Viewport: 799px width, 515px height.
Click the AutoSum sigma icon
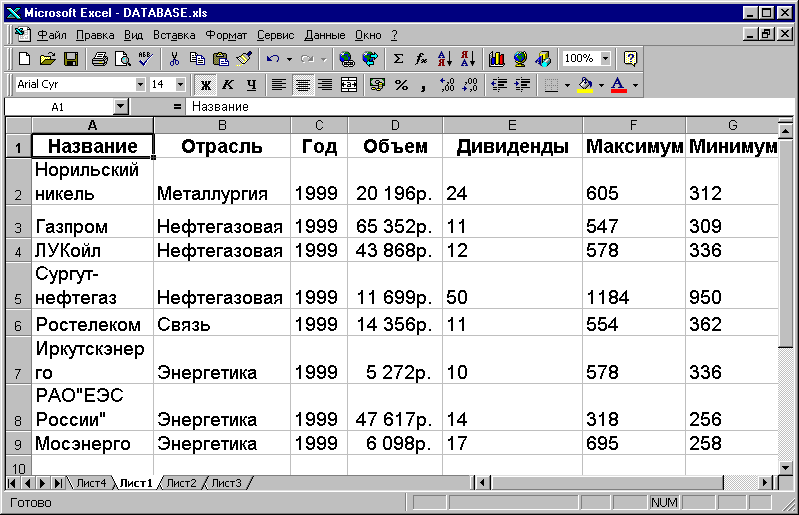click(x=398, y=59)
